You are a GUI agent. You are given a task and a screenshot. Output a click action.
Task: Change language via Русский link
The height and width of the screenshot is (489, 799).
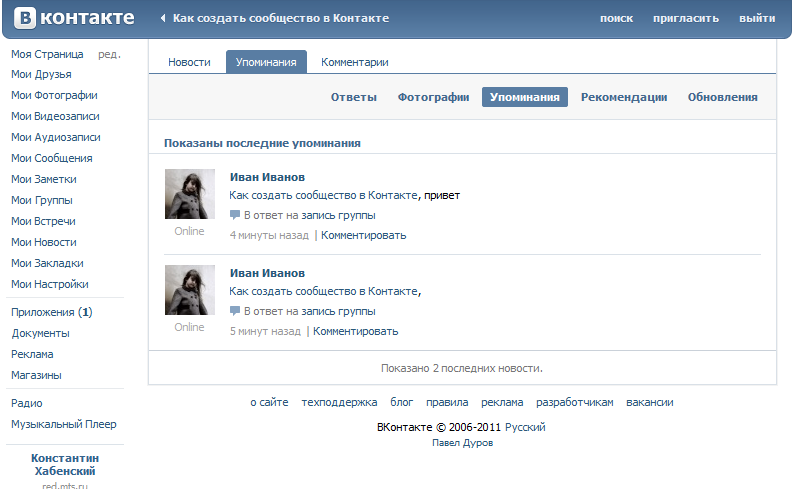(x=525, y=427)
